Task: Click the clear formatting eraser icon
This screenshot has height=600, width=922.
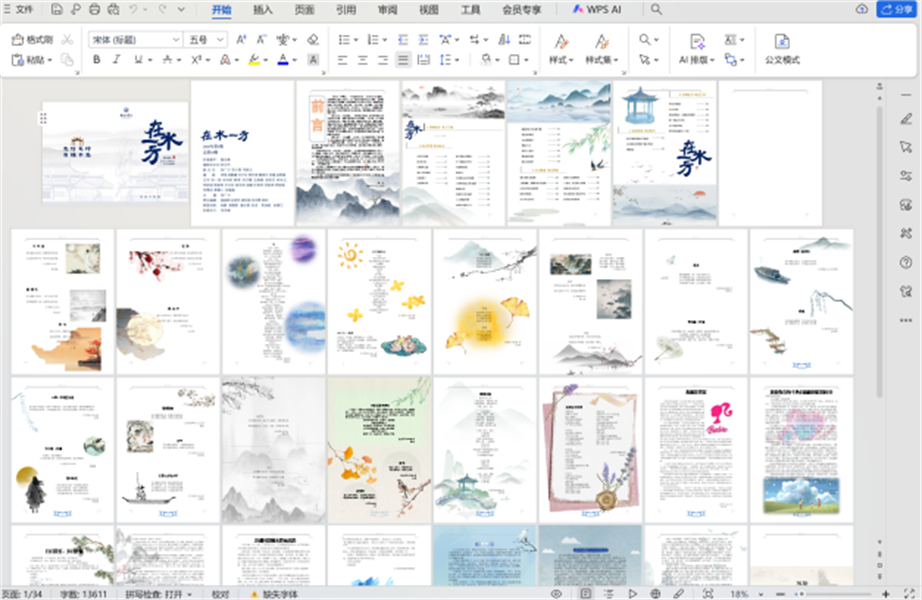Action: coord(313,40)
